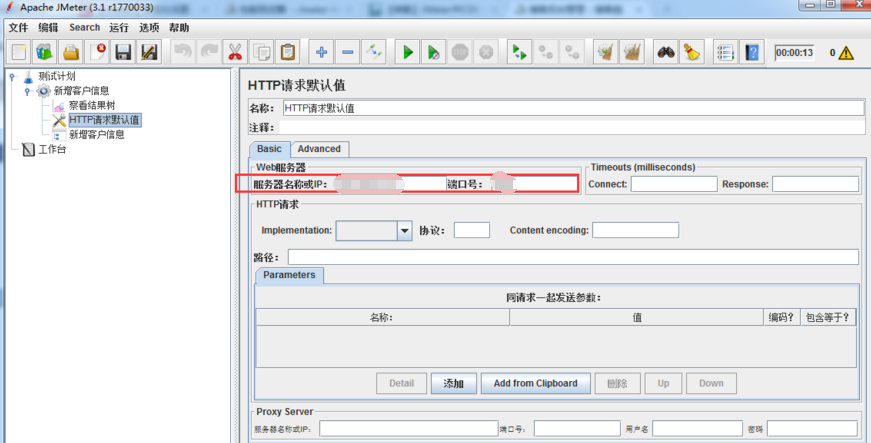This screenshot has width=871, height=443.
Task: Collapse the 新增客户信息 thread group handle
Action: 27,91
